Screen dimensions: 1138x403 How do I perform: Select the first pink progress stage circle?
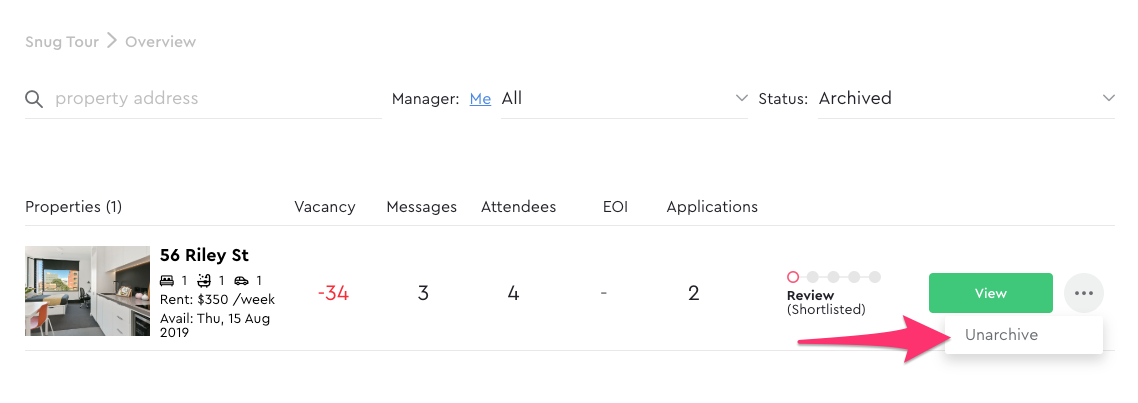coord(793,277)
